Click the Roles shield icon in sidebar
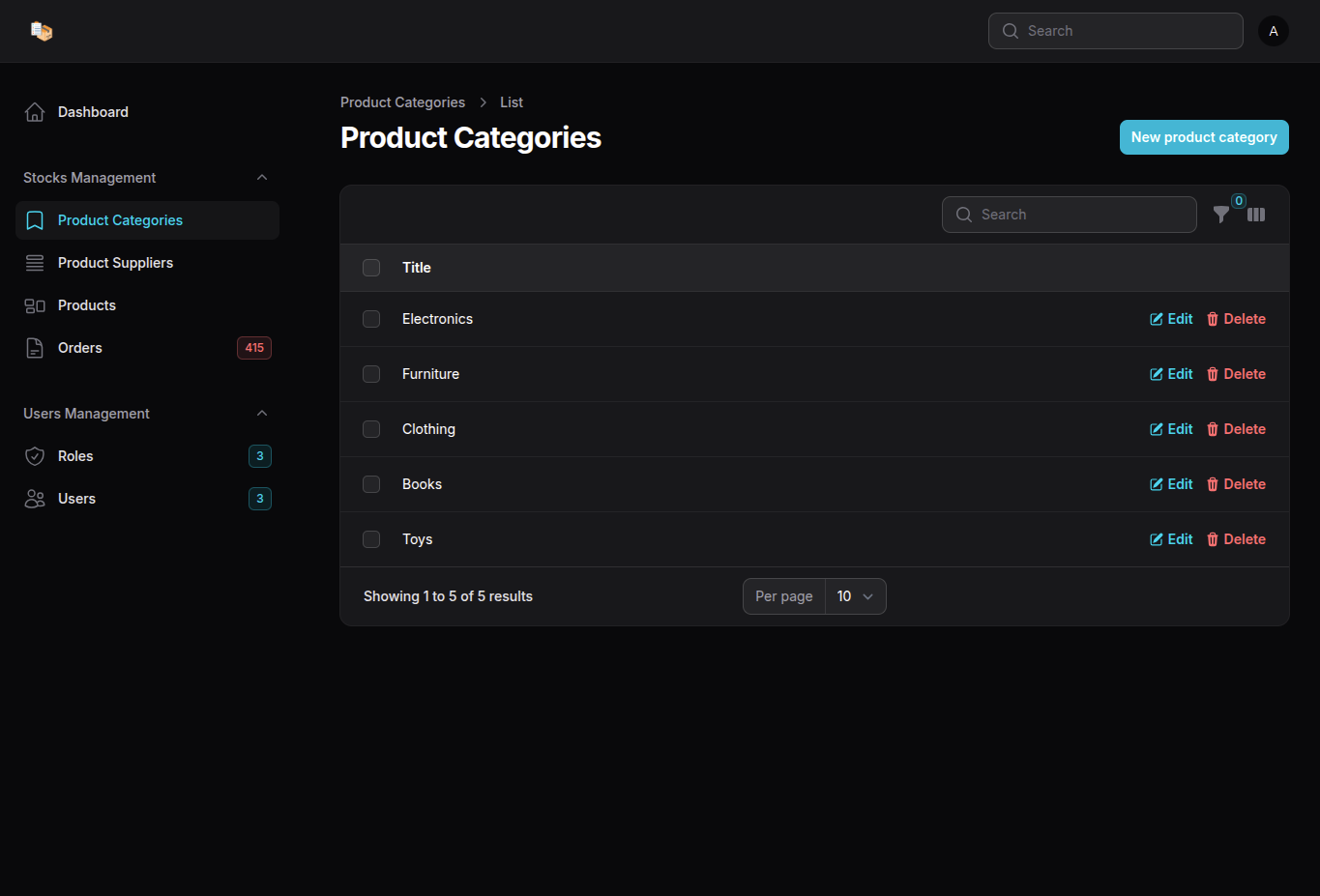1320x896 pixels. [35, 456]
